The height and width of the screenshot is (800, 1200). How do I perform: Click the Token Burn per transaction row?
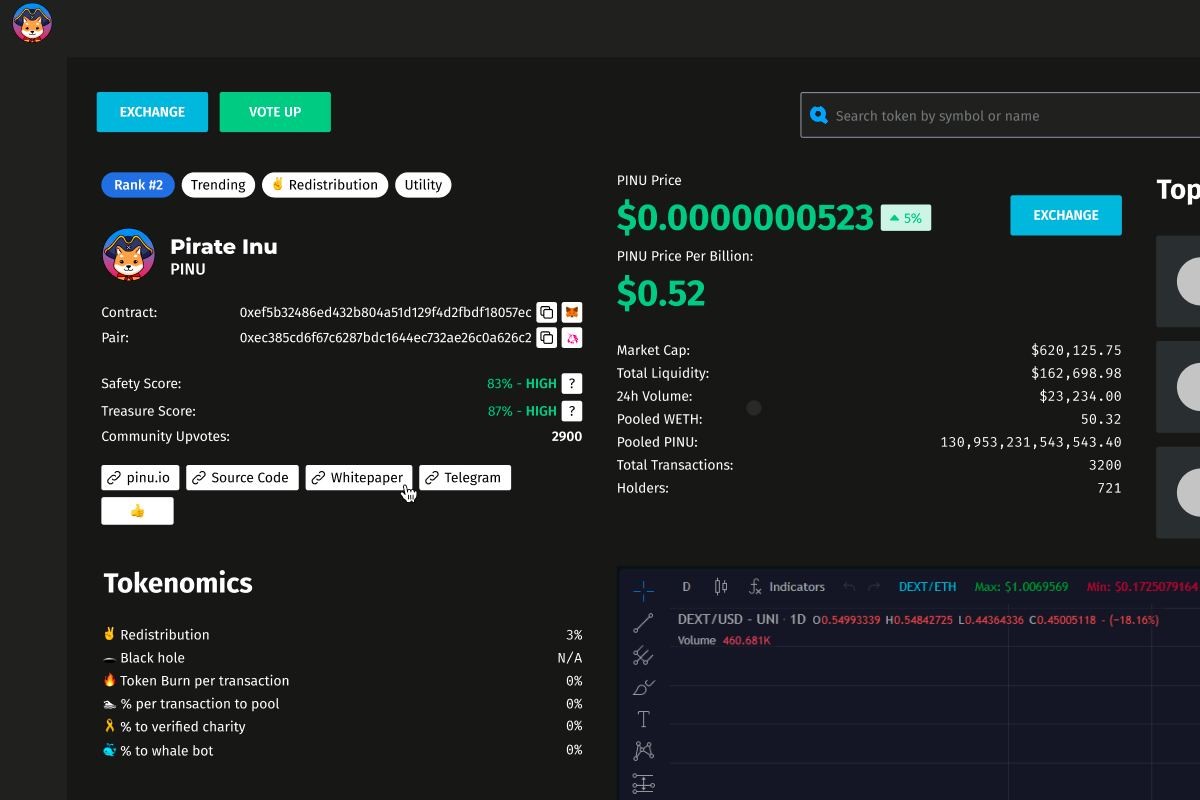342,681
